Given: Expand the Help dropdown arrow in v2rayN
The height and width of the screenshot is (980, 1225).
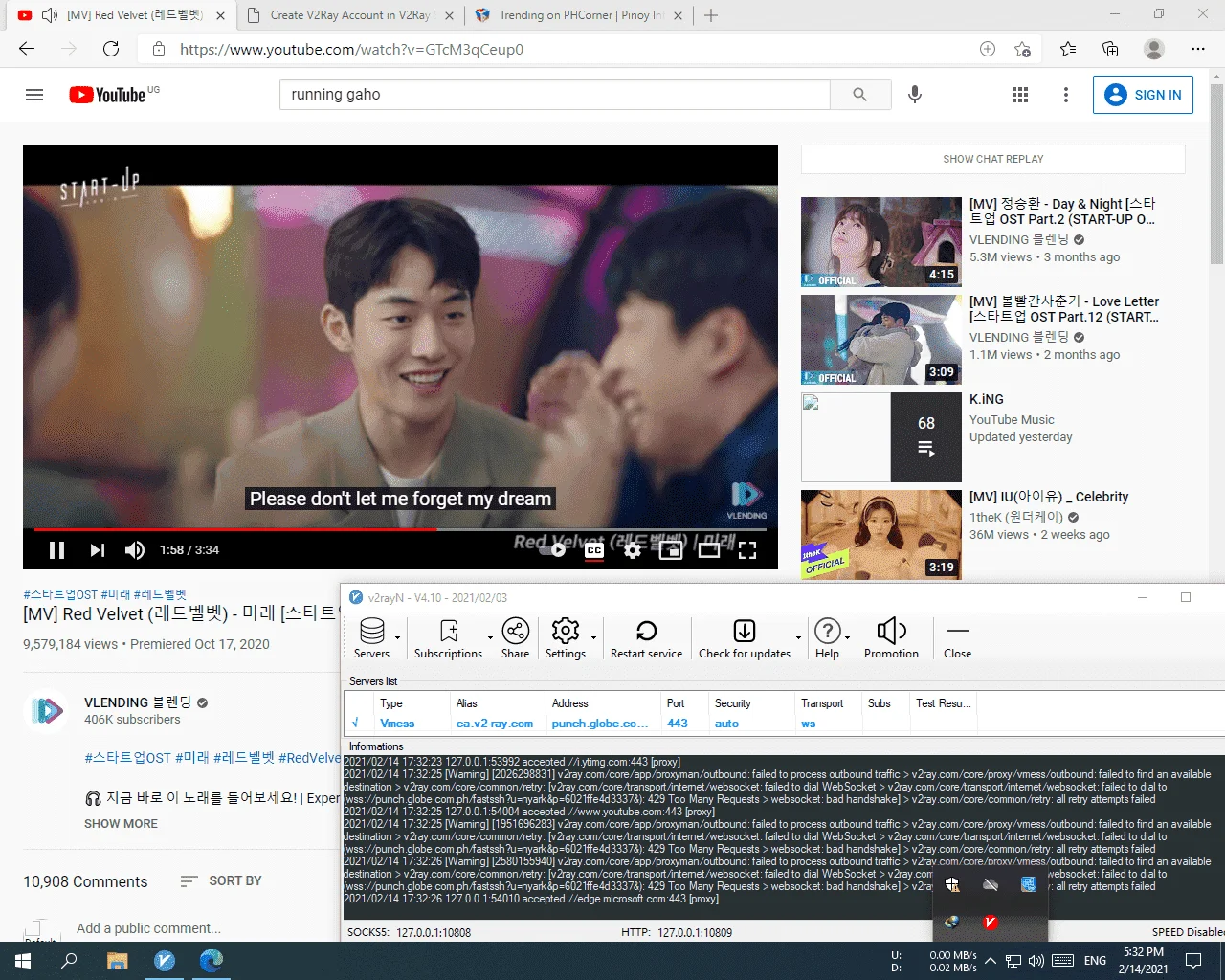Looking at the screenshot, I should click(847, 638).
